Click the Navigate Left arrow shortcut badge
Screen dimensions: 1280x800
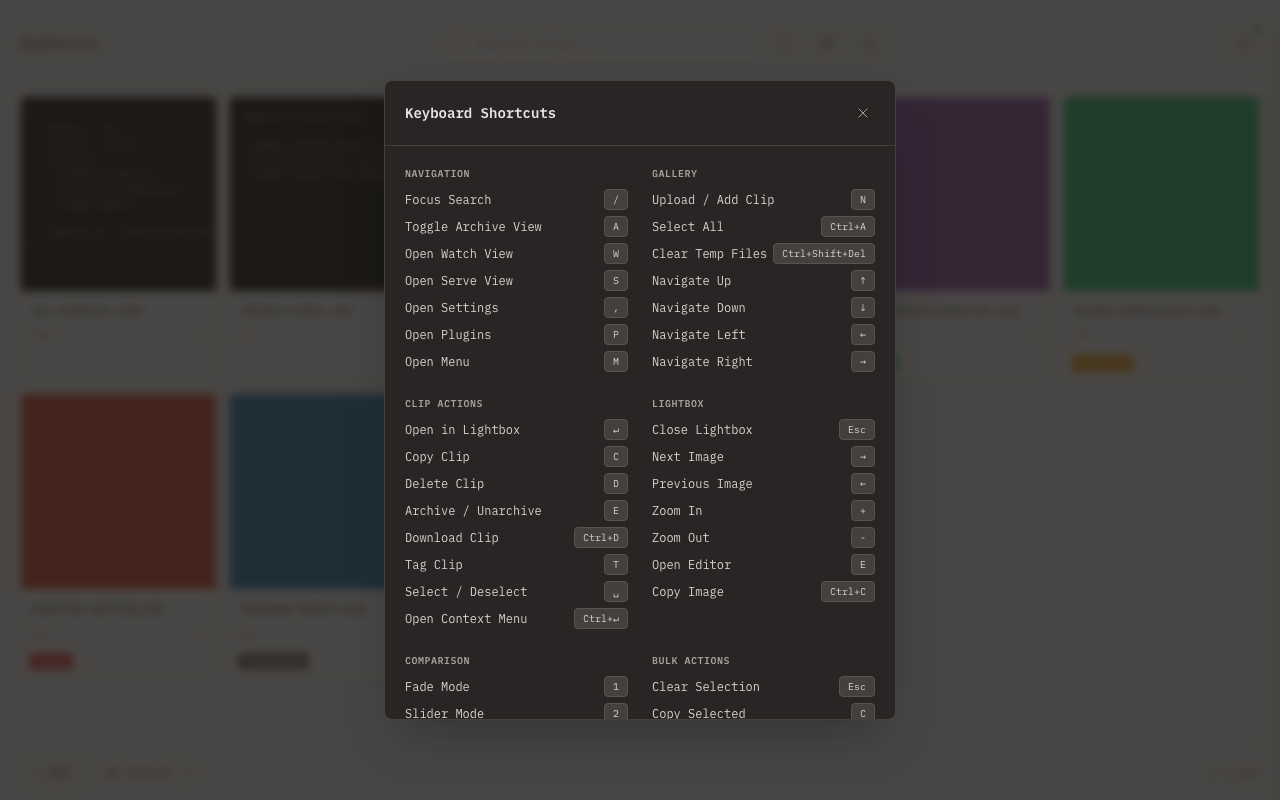pos(862,335)
